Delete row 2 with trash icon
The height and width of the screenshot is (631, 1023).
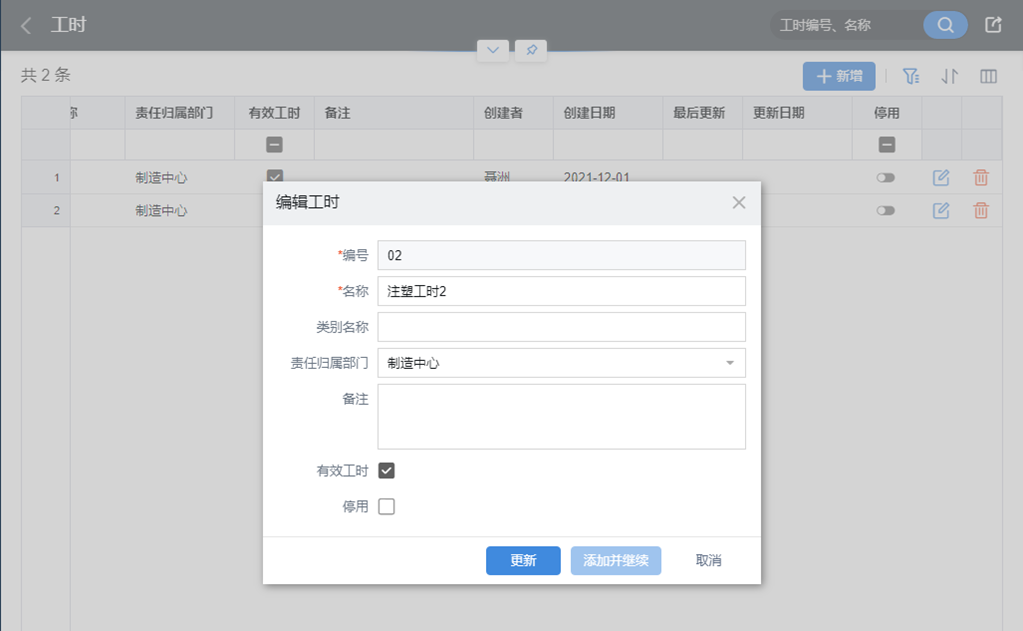point(981,210)
